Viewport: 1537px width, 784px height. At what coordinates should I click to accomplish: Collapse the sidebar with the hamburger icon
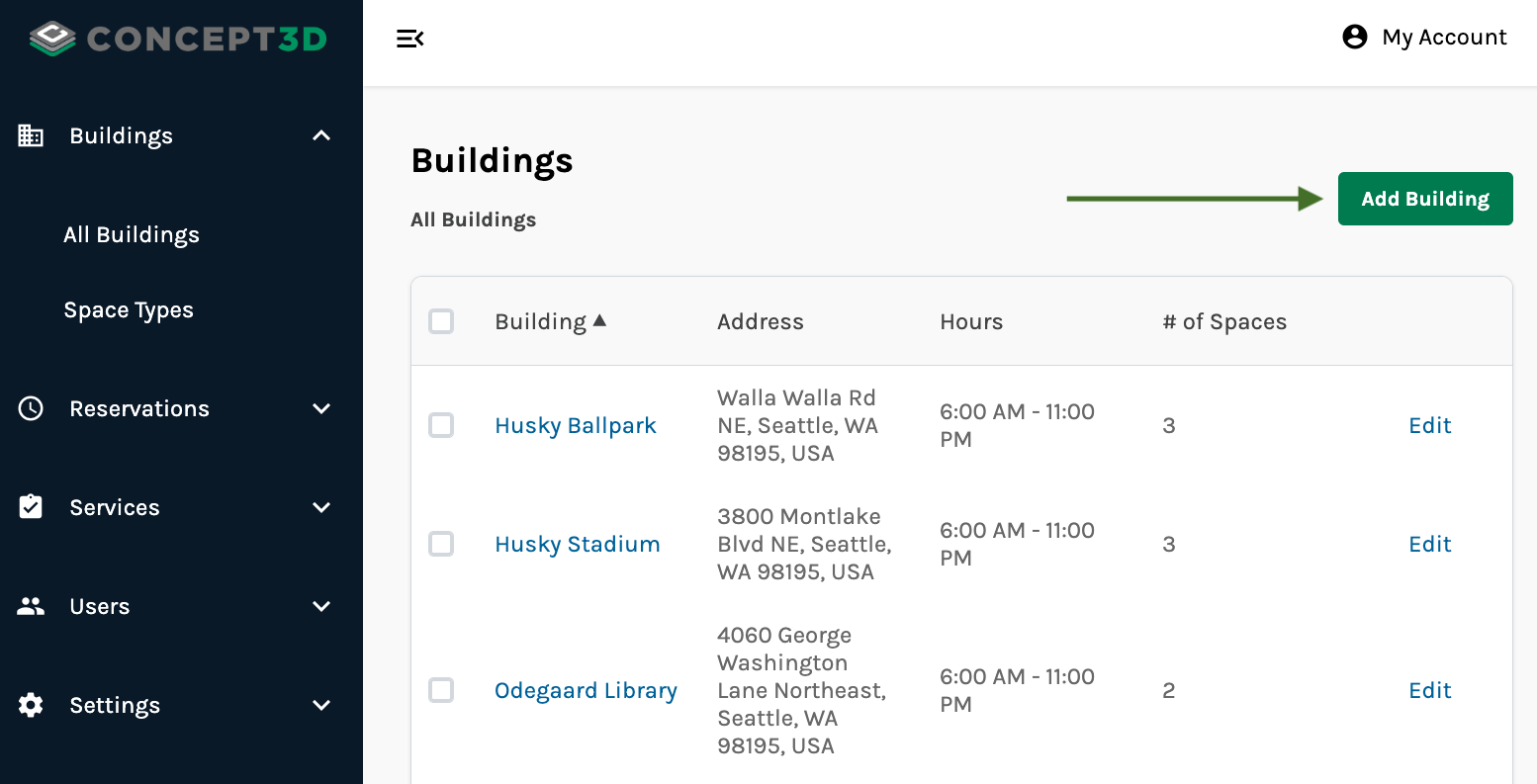pyautogui.click(x=409, y=39)
